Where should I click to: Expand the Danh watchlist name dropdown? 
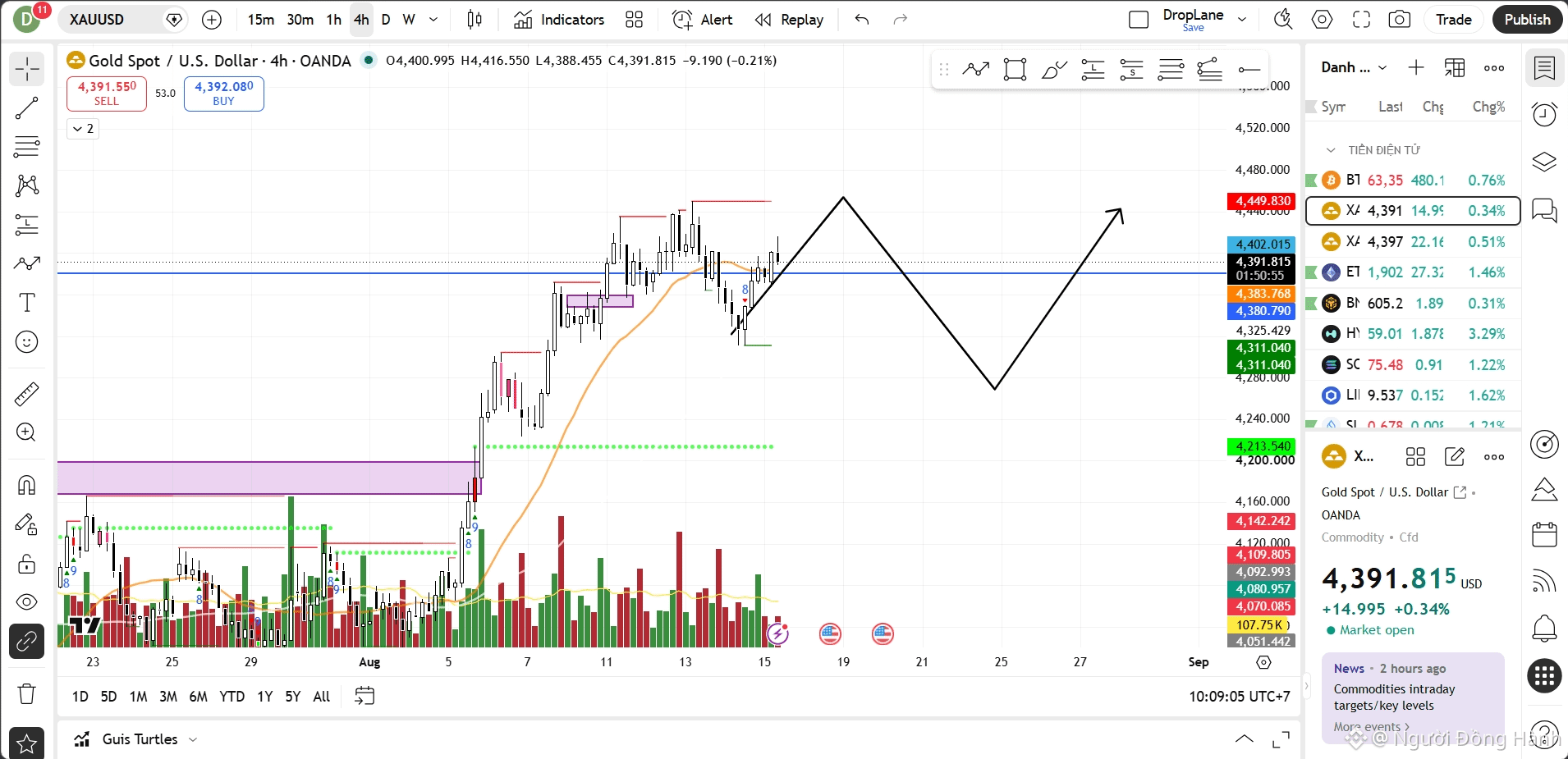[x=1355, y=67]
